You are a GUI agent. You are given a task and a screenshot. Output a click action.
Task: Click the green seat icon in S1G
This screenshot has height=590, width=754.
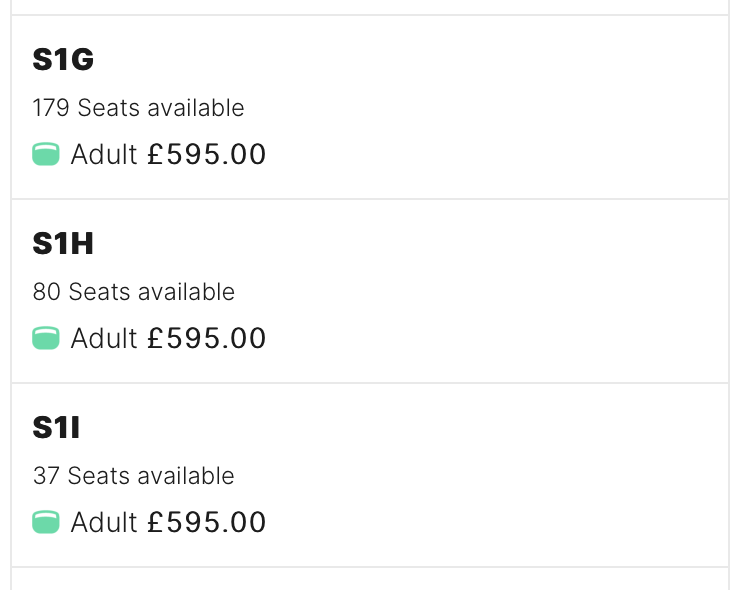pyautogui.click(x=46, y=154)
